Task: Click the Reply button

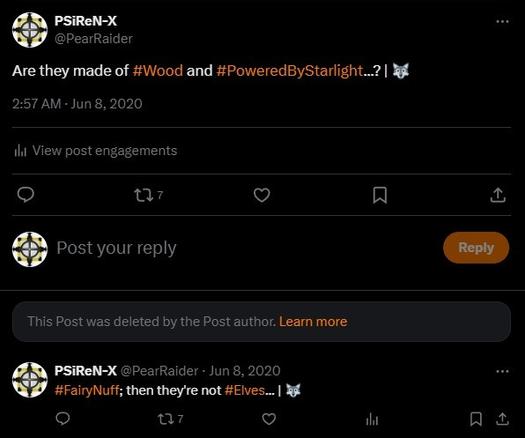Action: [476, 248]
